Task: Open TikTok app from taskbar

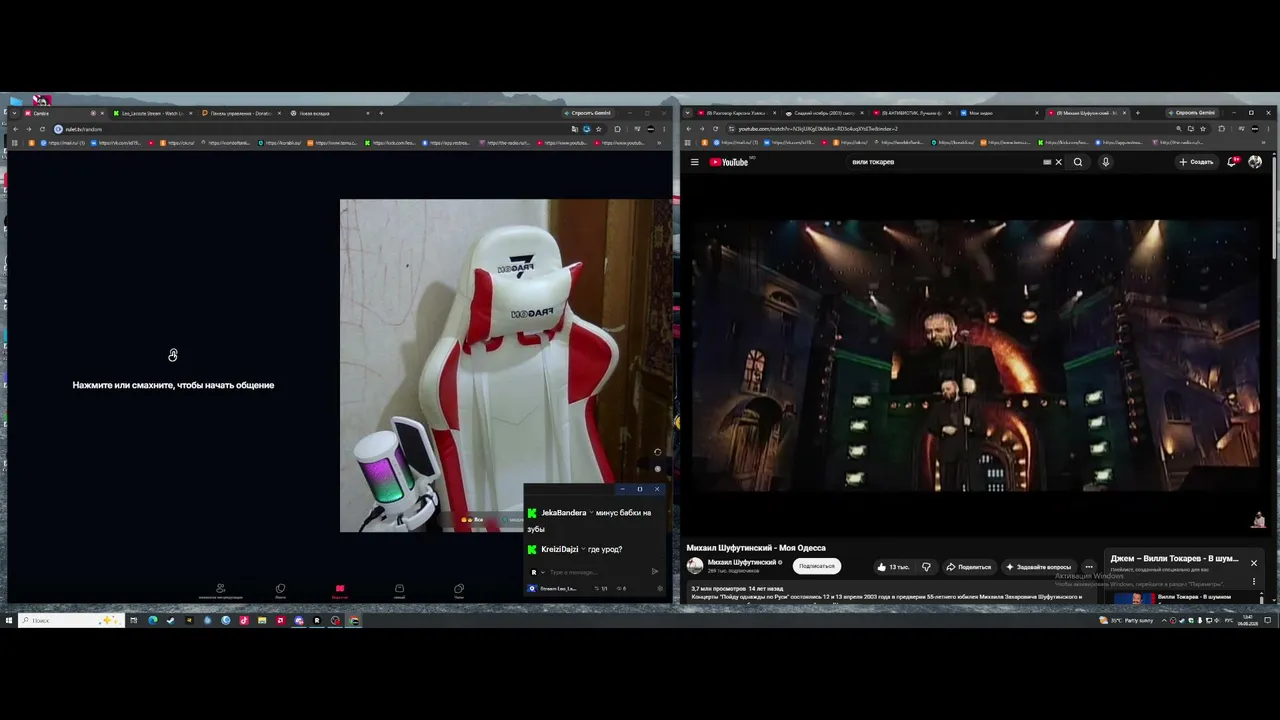Action: (x=243, y=620)
